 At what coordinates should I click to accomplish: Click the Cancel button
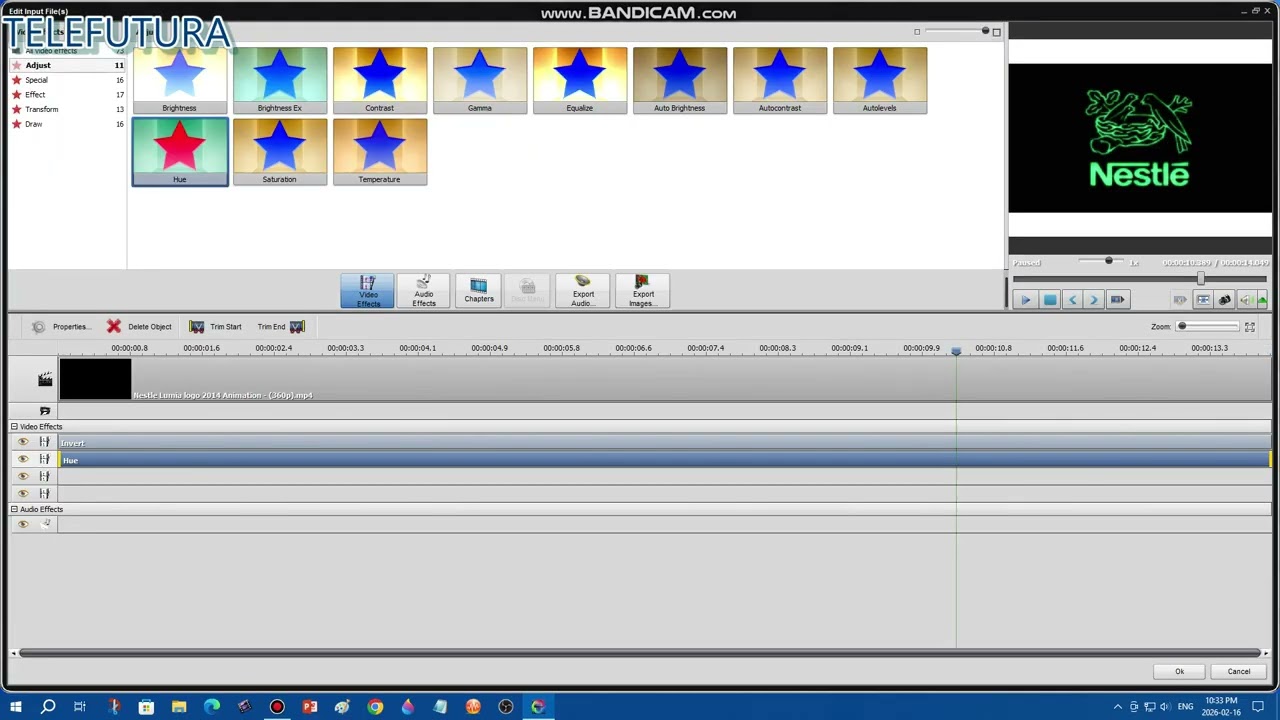point(1238,671)
